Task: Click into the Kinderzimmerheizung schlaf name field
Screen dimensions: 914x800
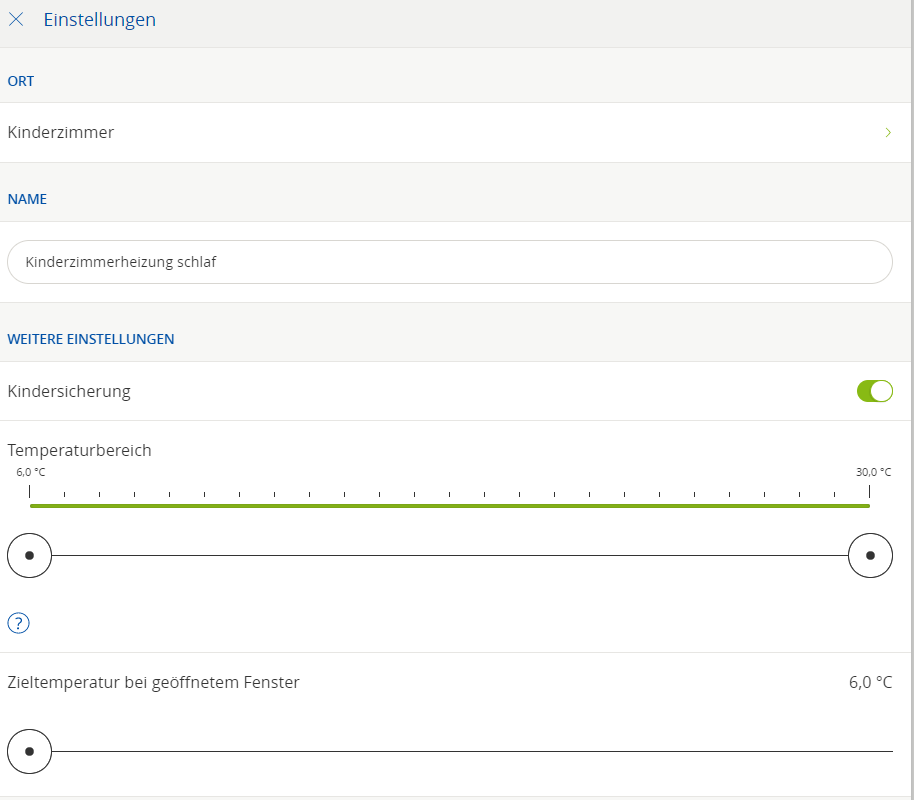Action: (x=450, y=262)
